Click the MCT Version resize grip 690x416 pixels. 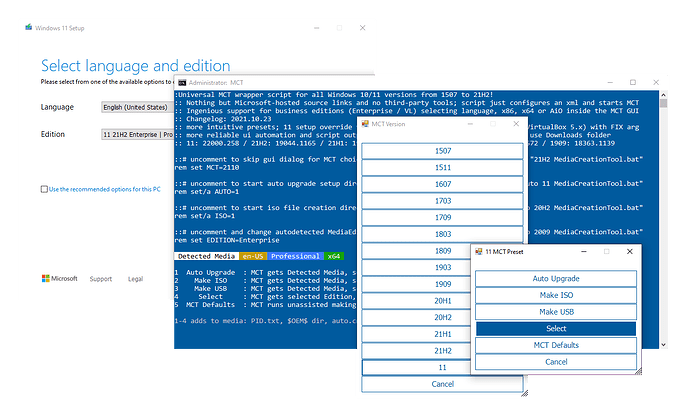pos(524,393)
